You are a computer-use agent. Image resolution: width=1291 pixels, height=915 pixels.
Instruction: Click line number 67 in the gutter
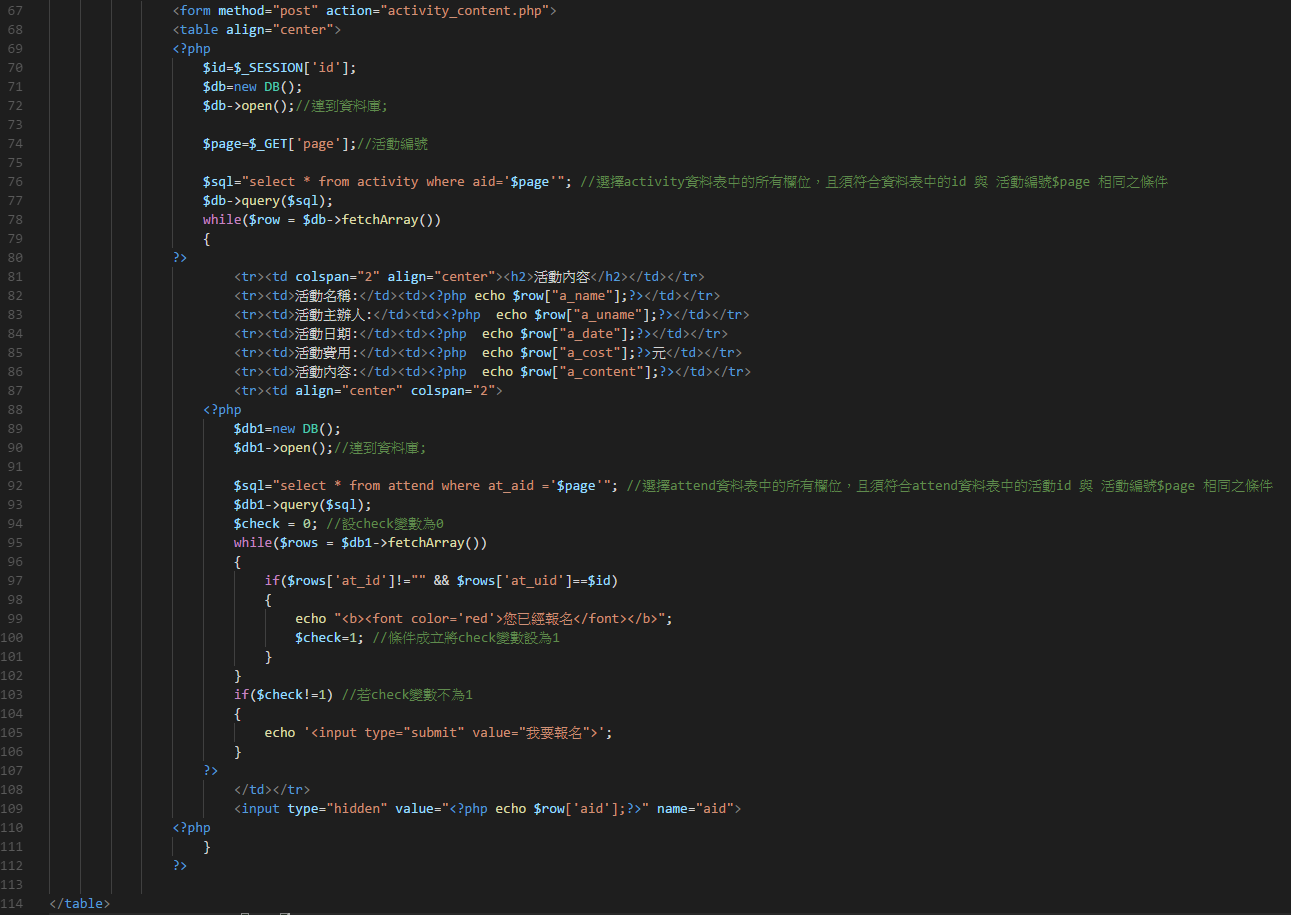(x=15, y=10)
